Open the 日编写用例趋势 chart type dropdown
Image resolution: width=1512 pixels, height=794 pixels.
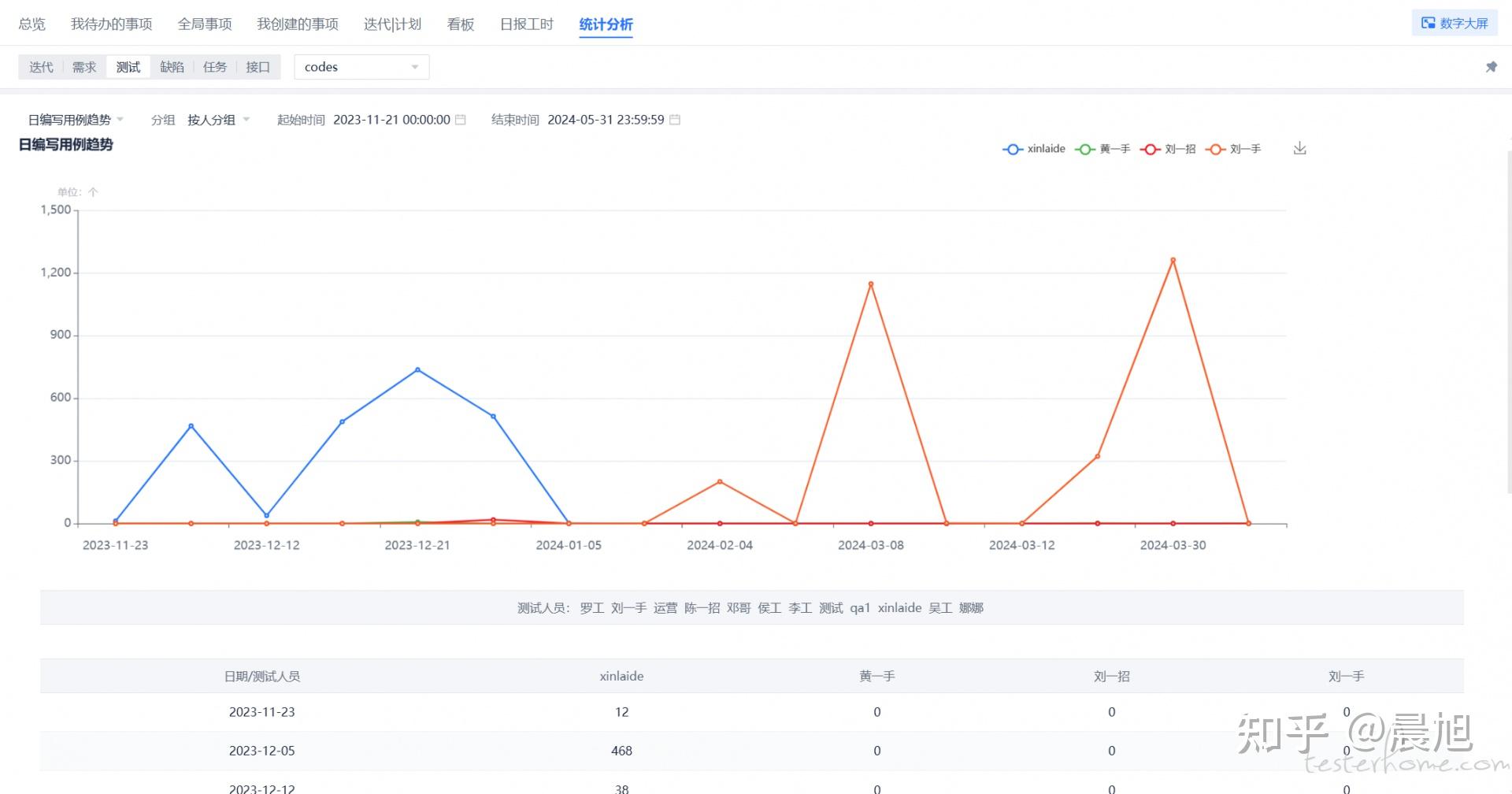pyautogui.click(x=76, y=120)
